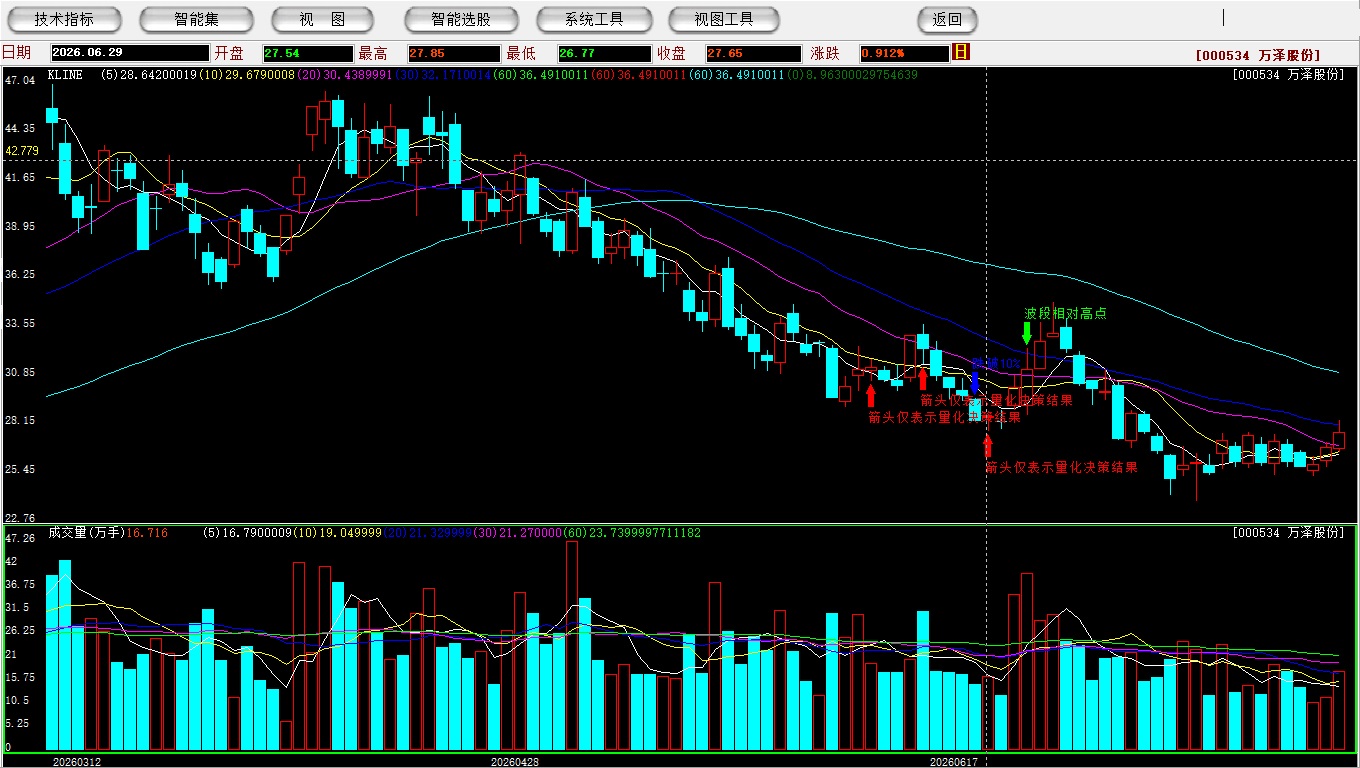Screen dimensions: 1360x768
Task: Click the 20260312 date marker
Action: click(x=76, y=761)
